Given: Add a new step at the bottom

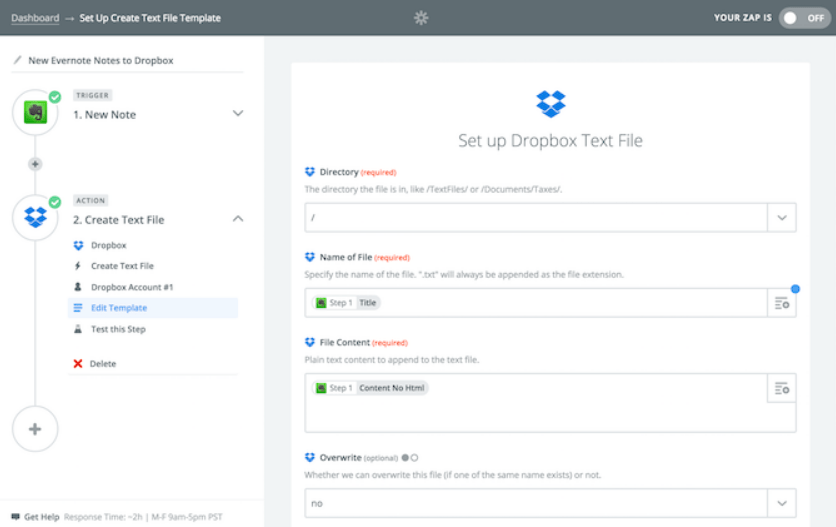Looking at the screenshot, I should tap(35, 429).
